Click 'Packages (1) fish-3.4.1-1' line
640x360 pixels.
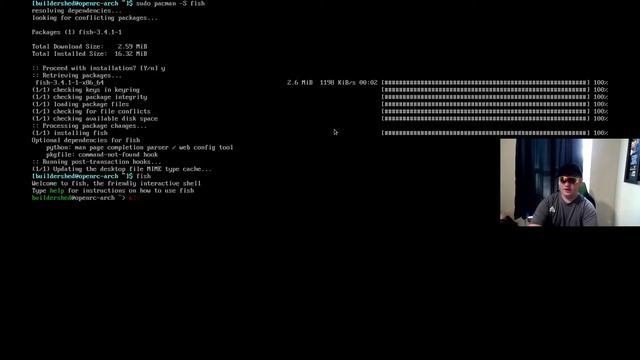tap(77, 32)
